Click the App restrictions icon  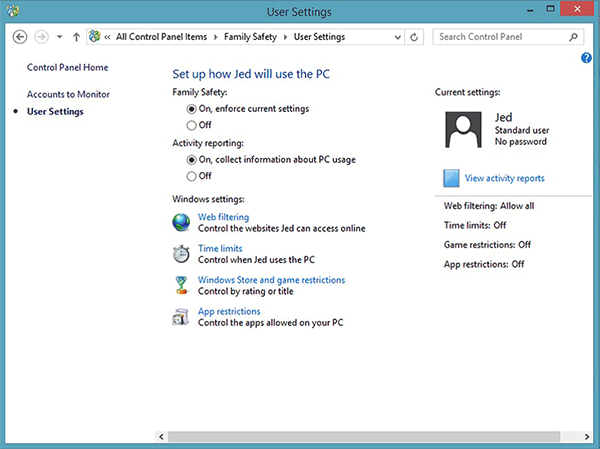click(181, 318)
